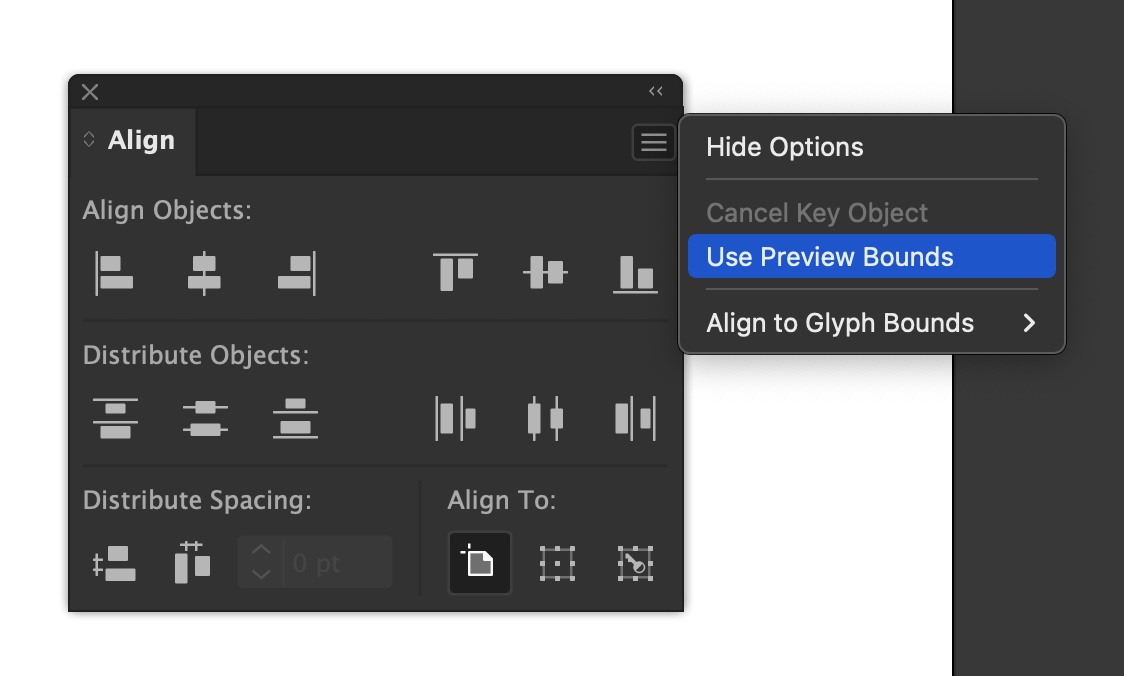
Task: Click Horizontal Align Left icon
Action: click(x=115, y=273)
